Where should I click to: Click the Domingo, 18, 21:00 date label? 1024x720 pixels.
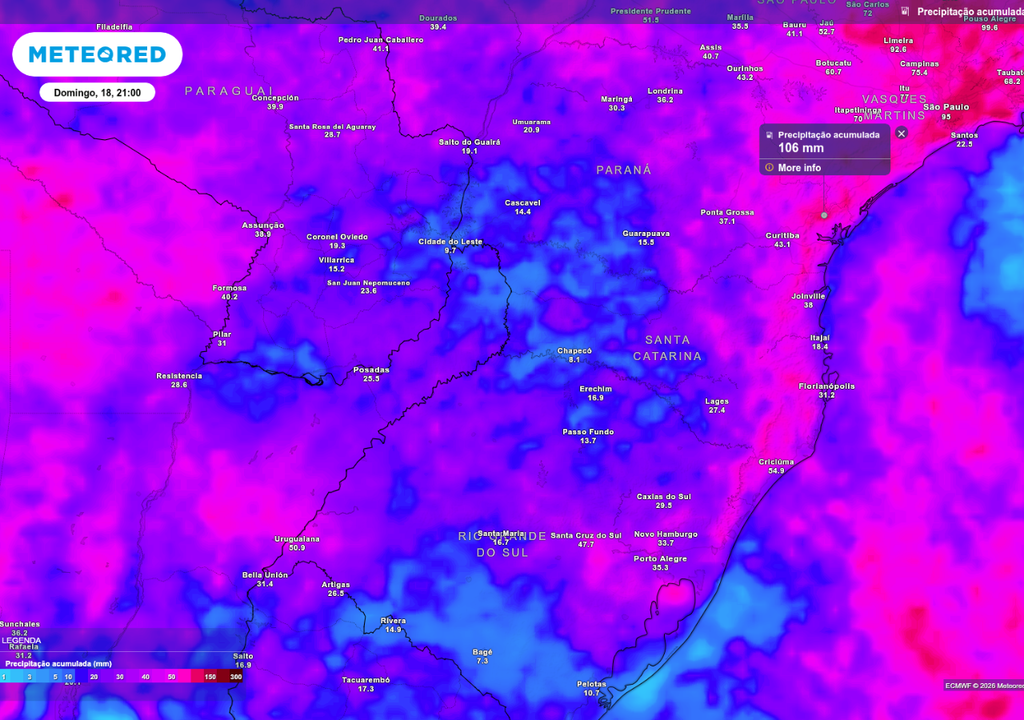97,92
